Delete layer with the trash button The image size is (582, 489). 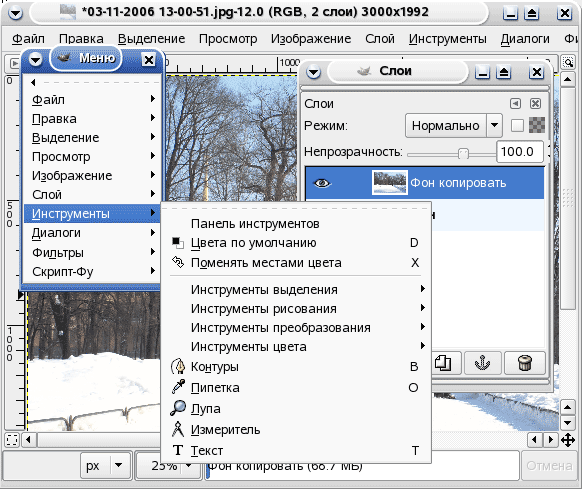(524, 363)
